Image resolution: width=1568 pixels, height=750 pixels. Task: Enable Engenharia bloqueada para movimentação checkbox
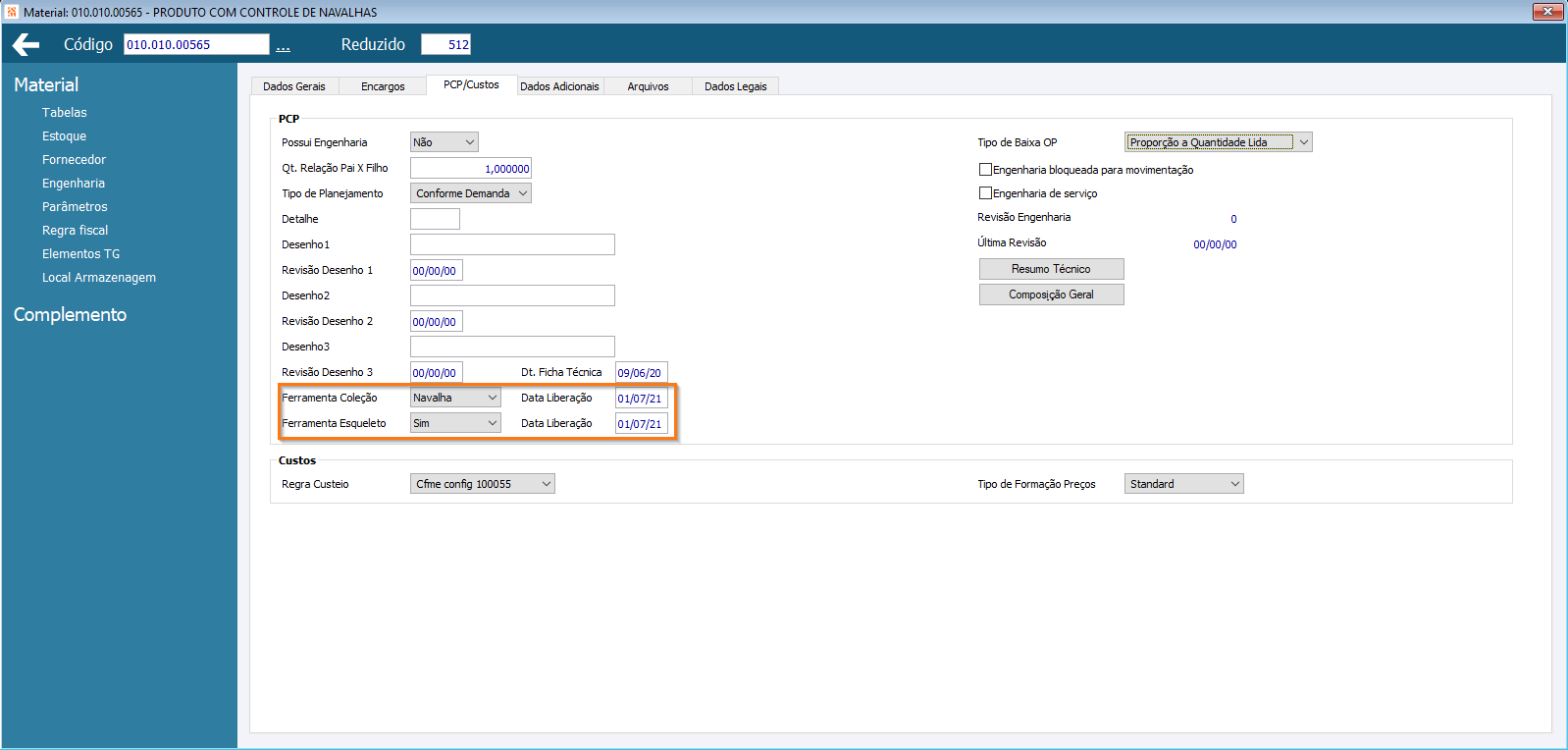click(985, 170)
